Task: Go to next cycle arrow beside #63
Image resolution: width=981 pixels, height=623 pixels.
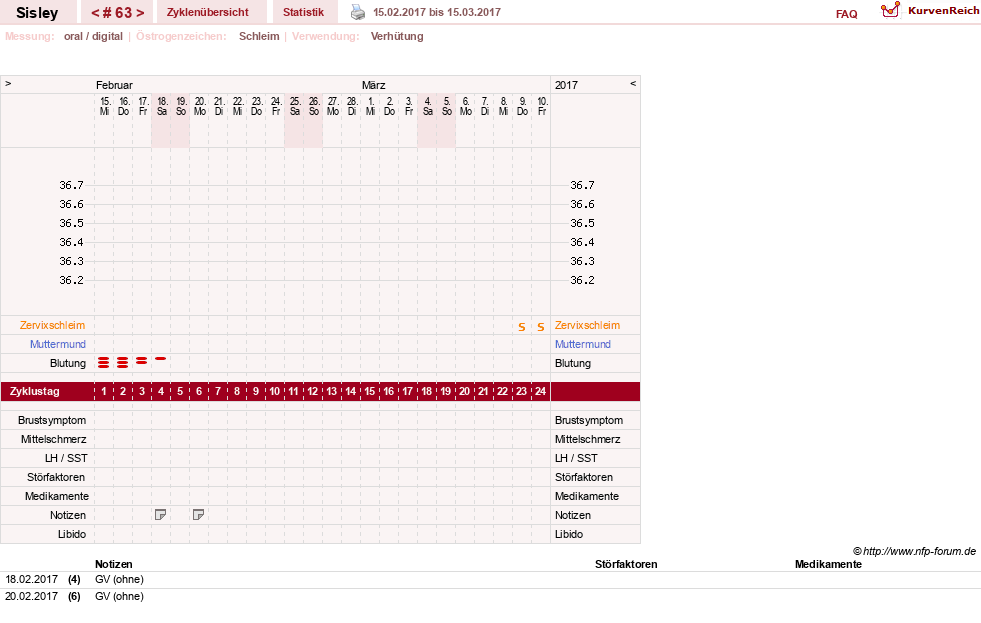Action: (140, 13)
